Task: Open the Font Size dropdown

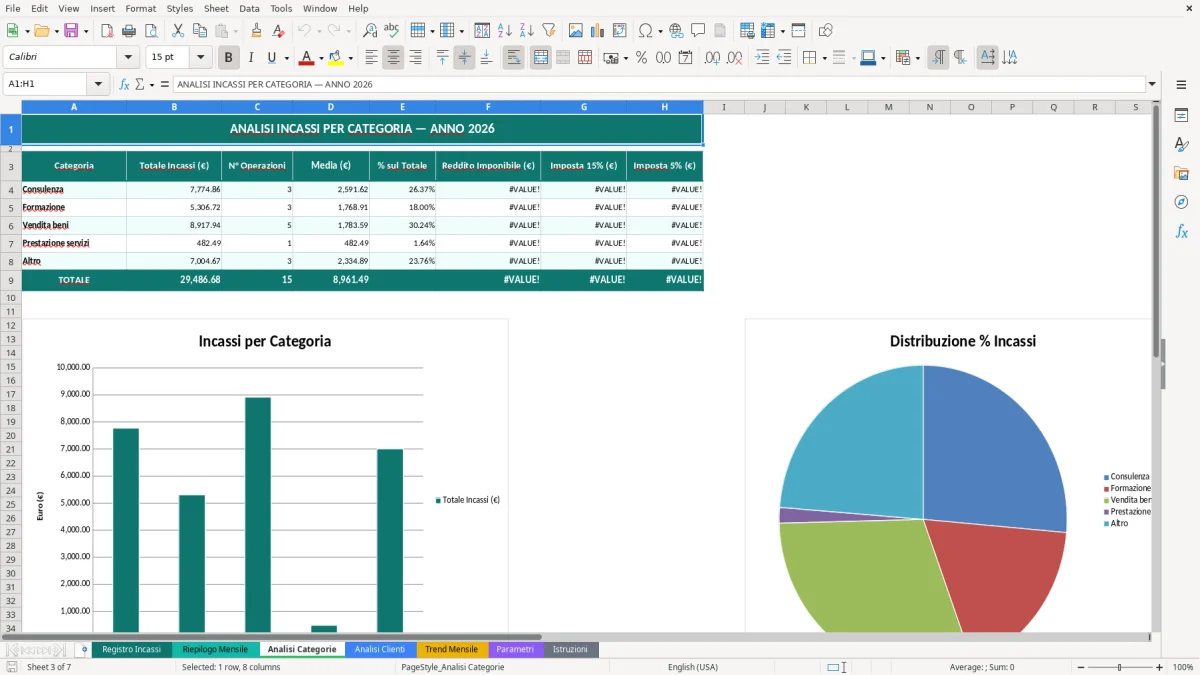Action: (x=201, y=58)
